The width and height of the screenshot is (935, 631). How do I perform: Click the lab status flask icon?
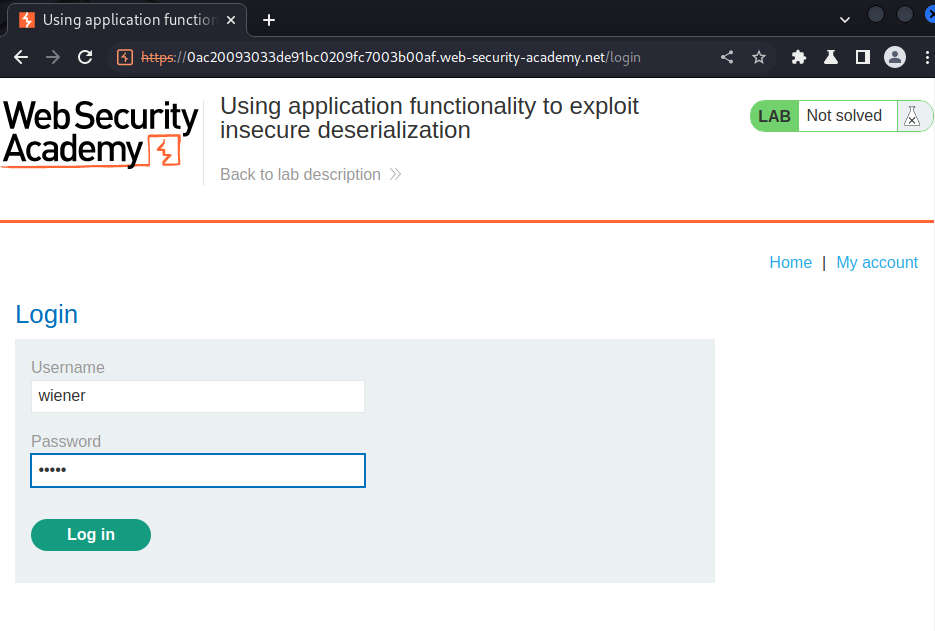click(912, 116)
